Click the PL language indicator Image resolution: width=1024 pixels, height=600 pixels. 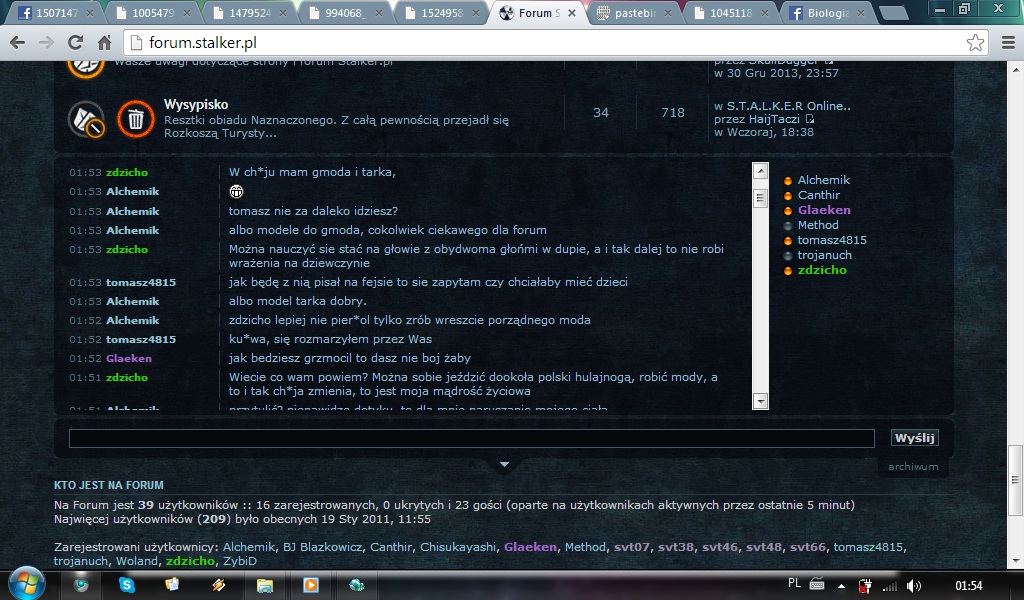[794, 584]
